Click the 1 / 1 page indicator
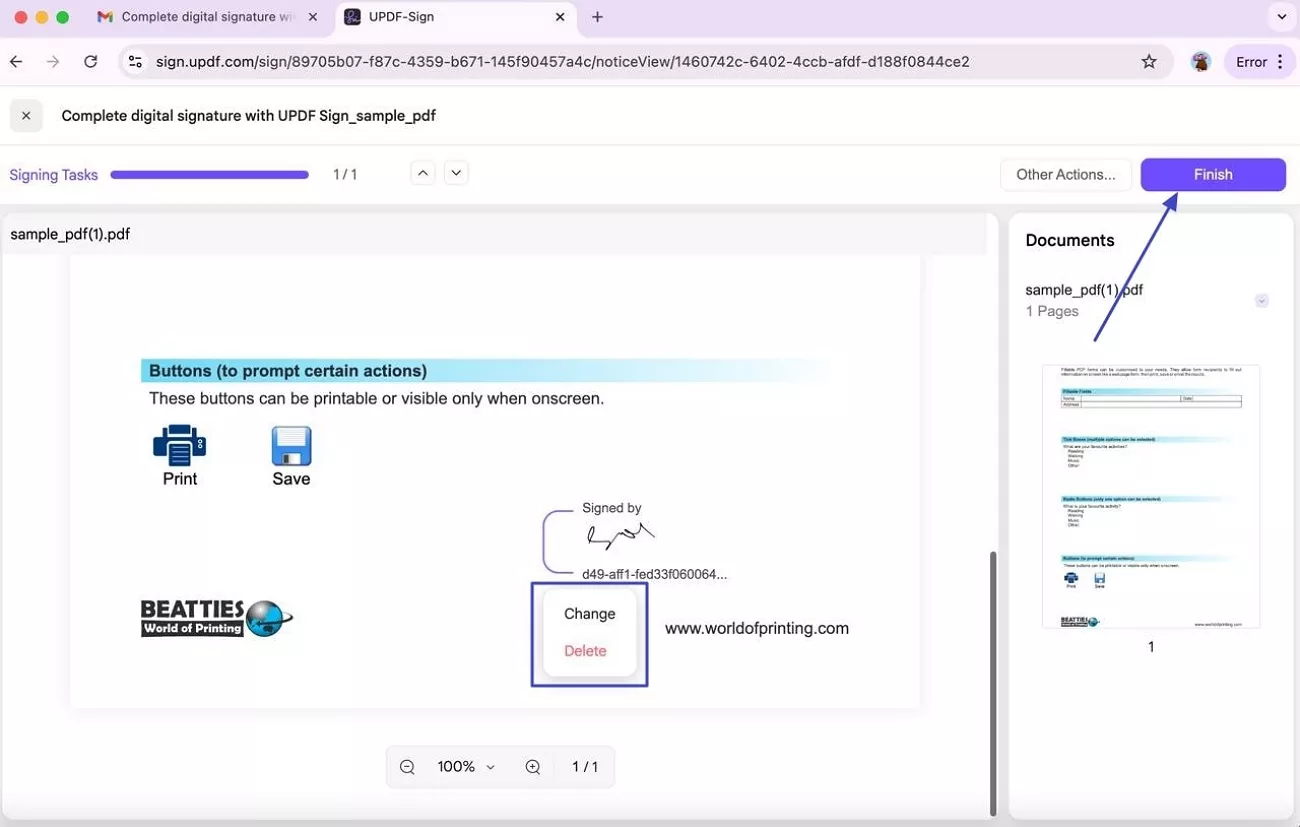 [x=585, y=767]
